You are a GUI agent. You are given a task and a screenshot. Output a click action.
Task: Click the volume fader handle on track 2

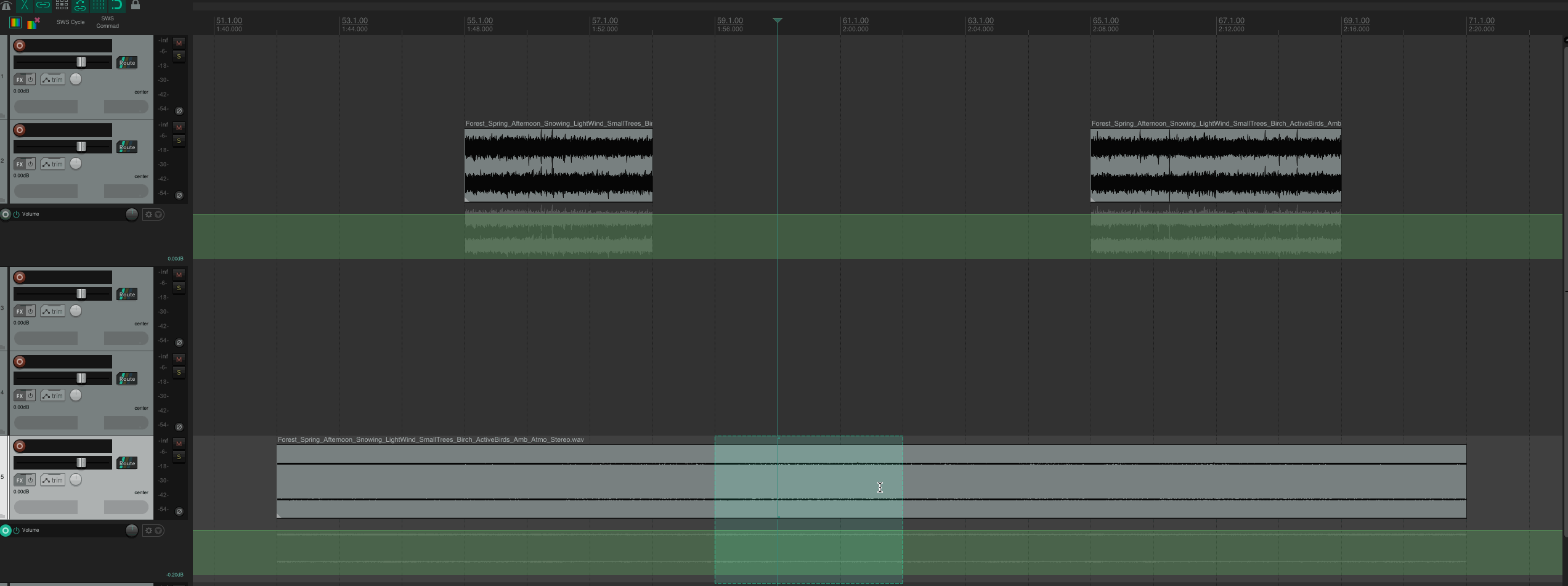81,147
